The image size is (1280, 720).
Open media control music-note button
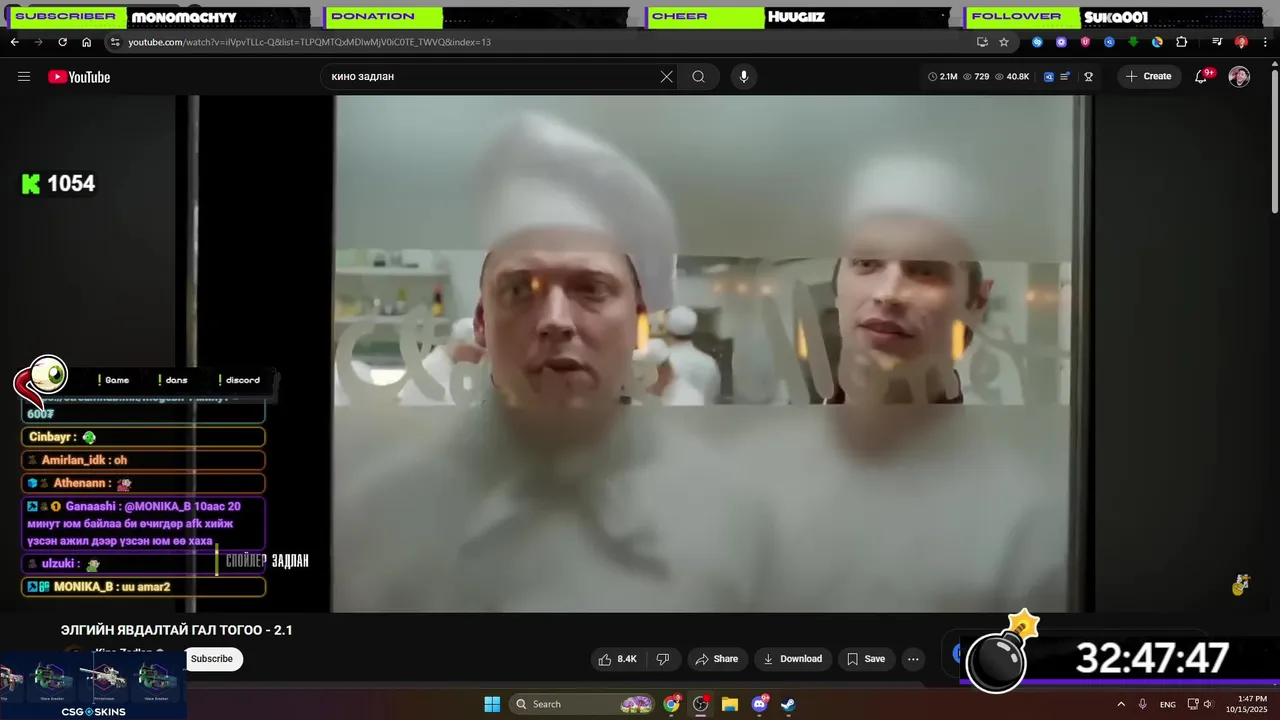[1217, 42]
